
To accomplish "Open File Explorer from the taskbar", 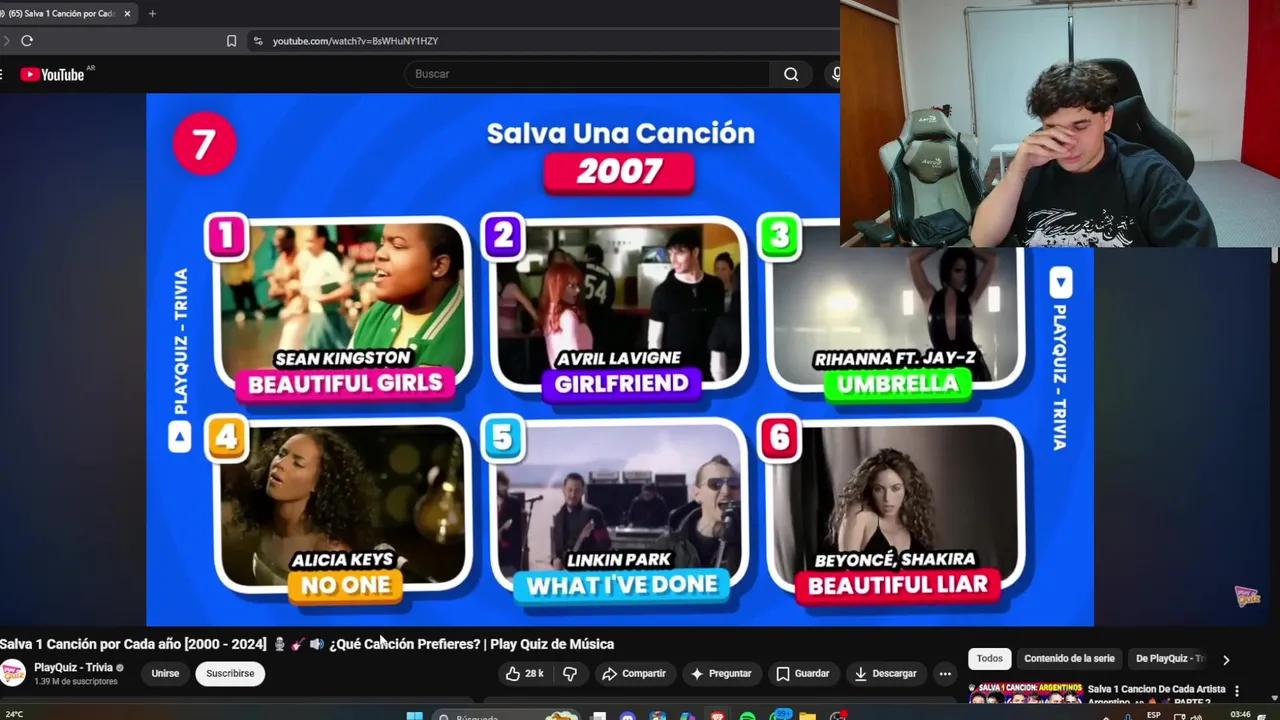I will point(807,716).
